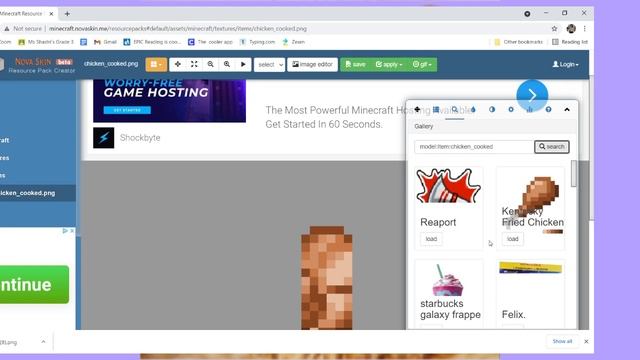The width and height of the screenshot is (640, 360).
Task: Click the AdChoices triangle icon
Action: pos(65,231)
